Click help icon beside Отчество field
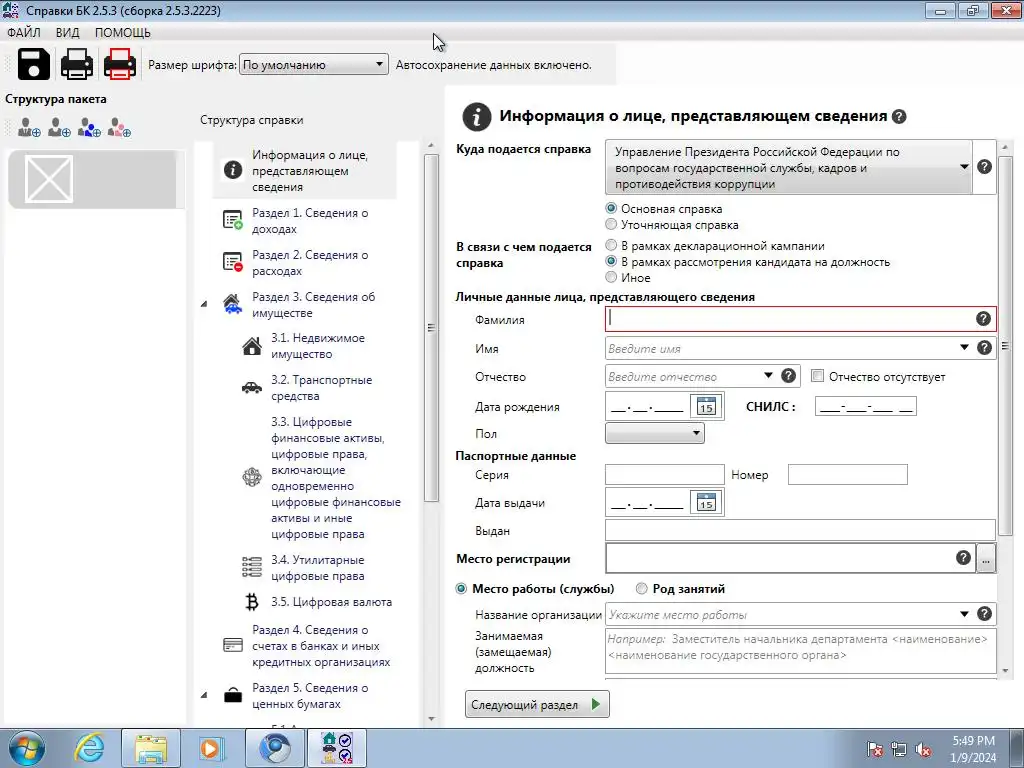This screenshot has width=1024, height=768. click(788, 376)
